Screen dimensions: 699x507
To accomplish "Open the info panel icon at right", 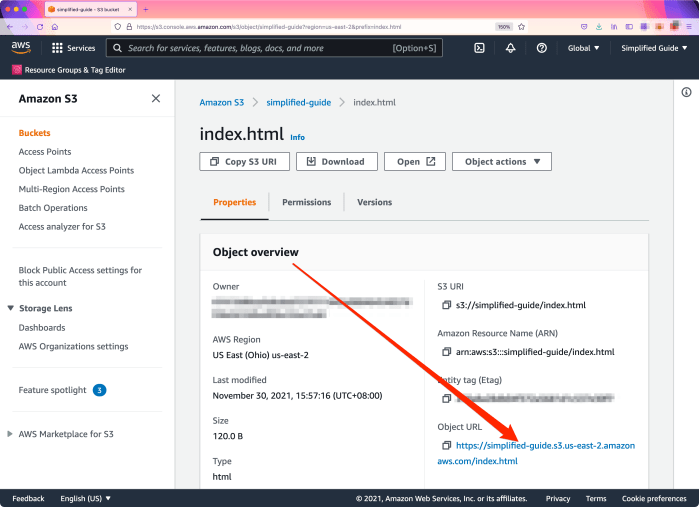I will click(x=687, y=92).
